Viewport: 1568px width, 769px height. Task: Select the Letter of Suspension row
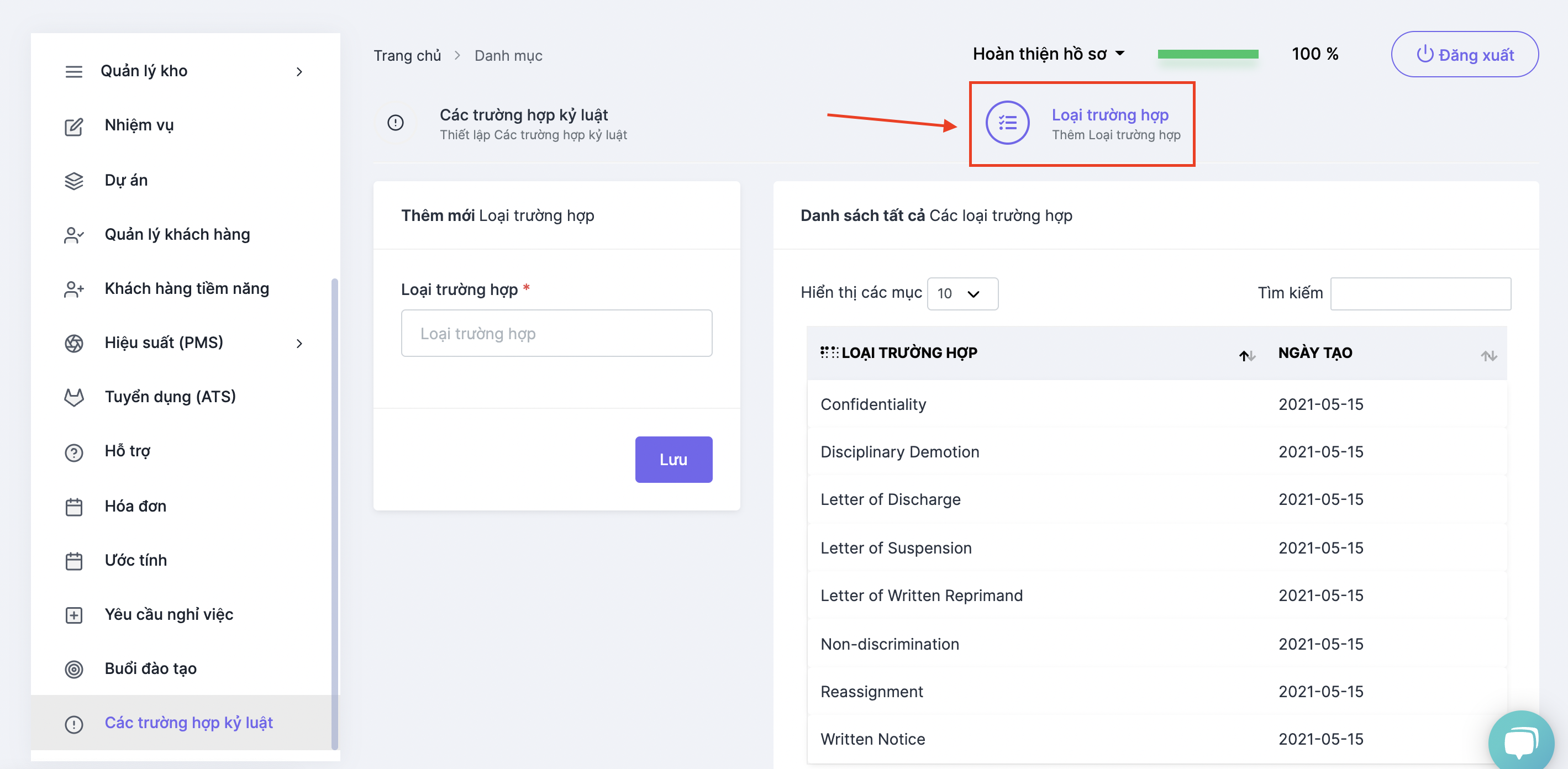point(1156,548)
